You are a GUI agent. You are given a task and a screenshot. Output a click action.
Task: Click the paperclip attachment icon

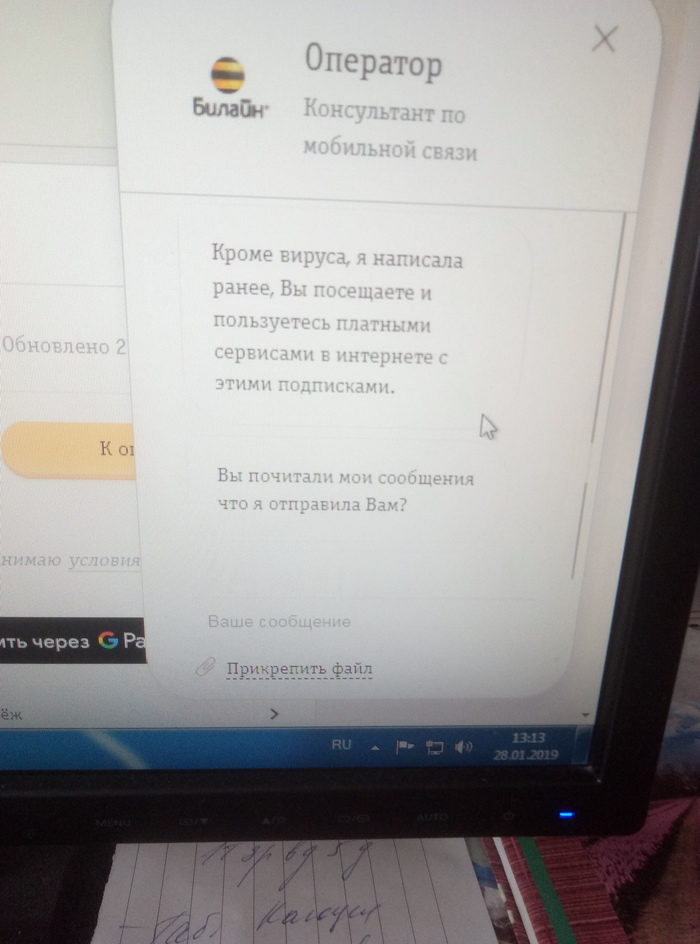coord(205,666)
